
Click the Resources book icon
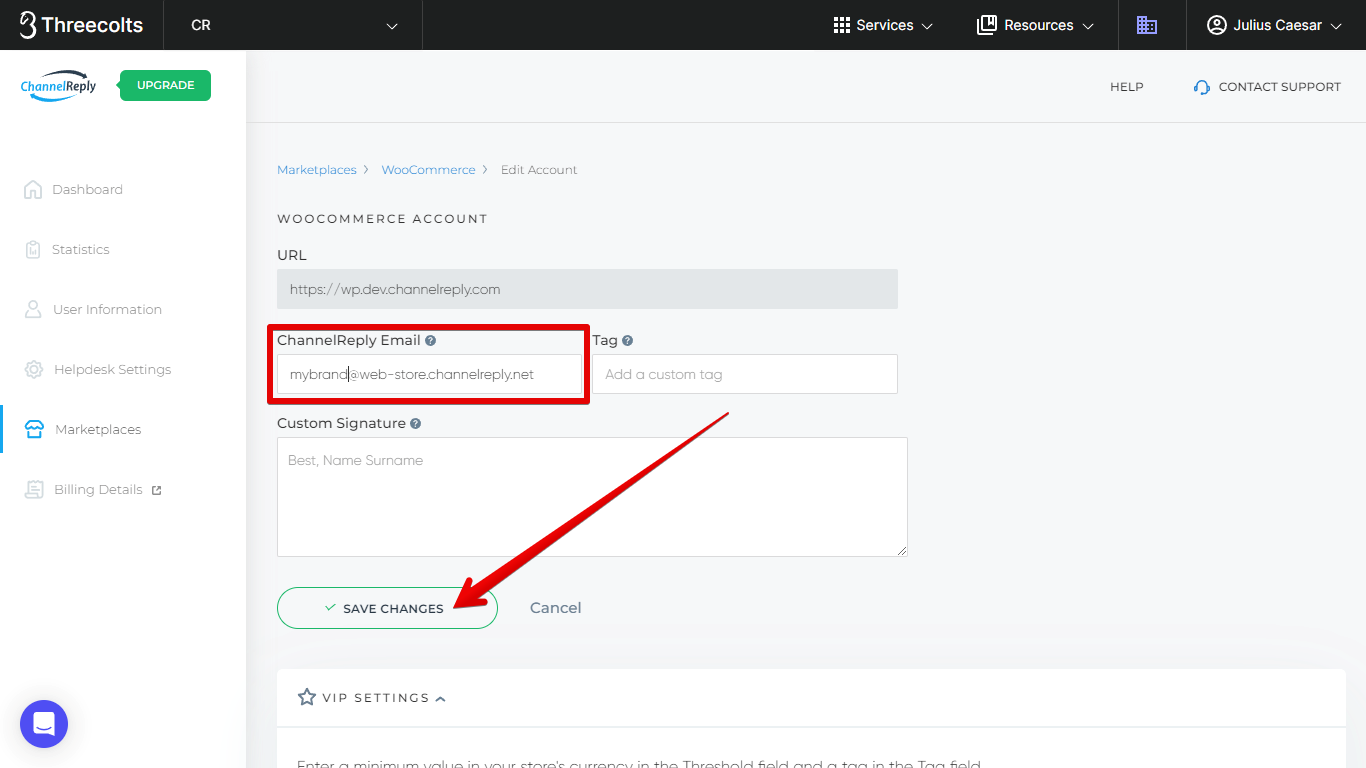click(x=987, y=25)
